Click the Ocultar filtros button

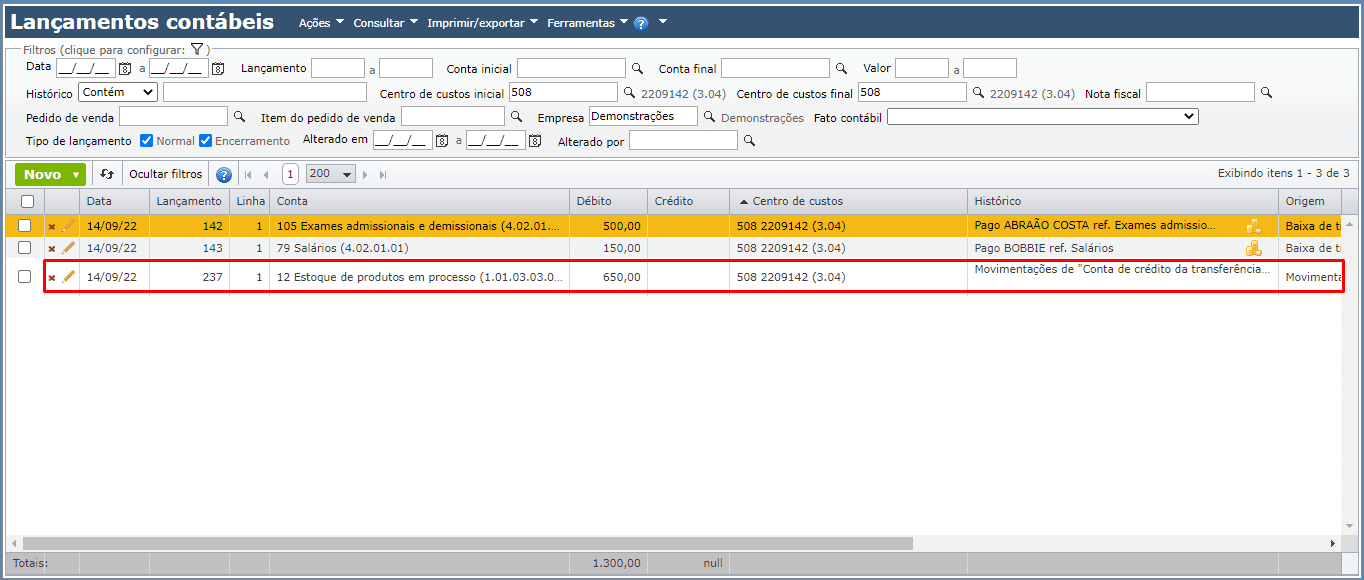166,174
